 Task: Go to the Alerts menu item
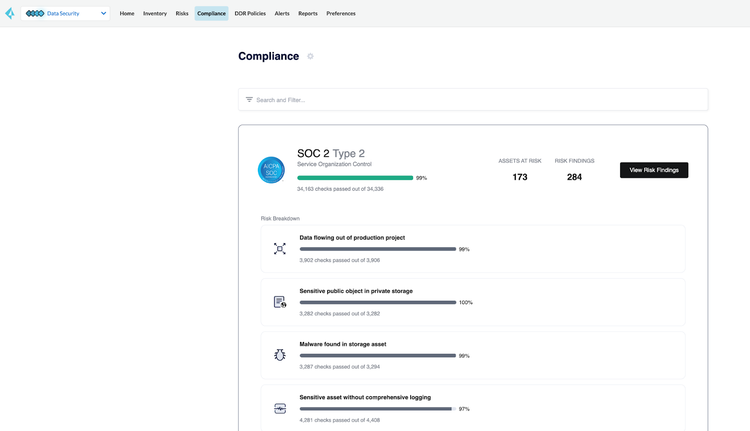(282, 13)
